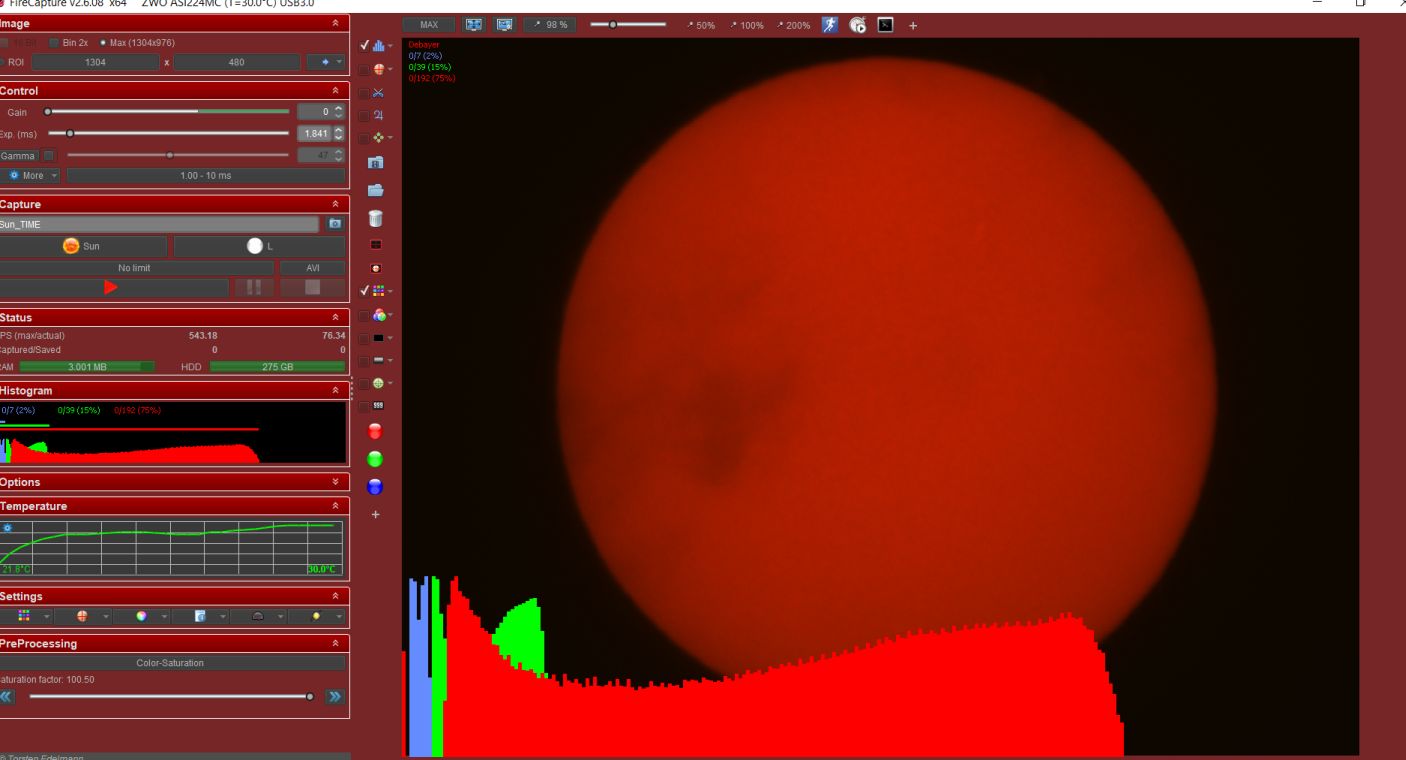Click the running man autorun icon
Image resolution: width=1406 pixels, height=760 pixels.
(x=830, y=24)
